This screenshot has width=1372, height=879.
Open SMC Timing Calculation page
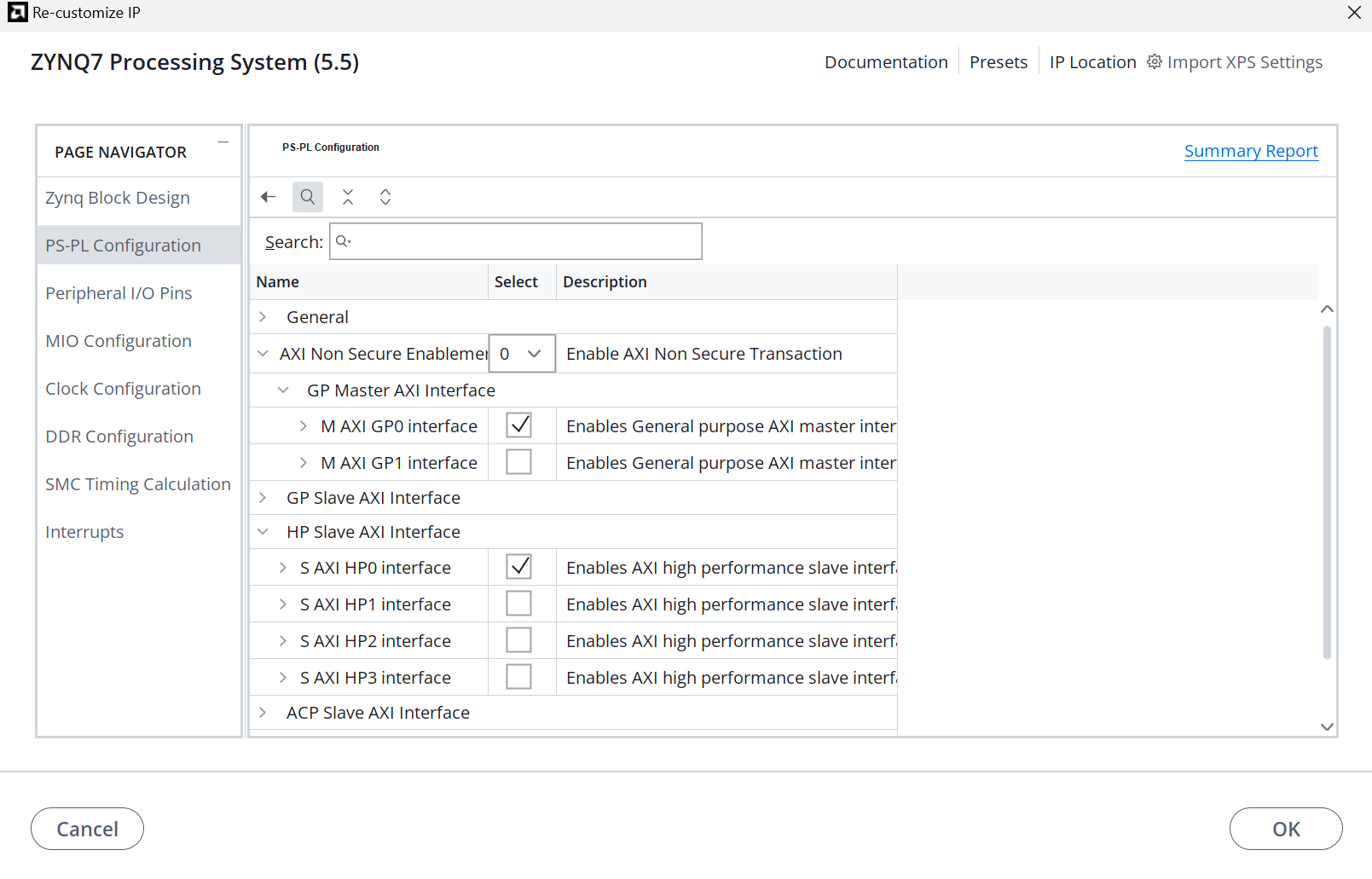[138, 484]
